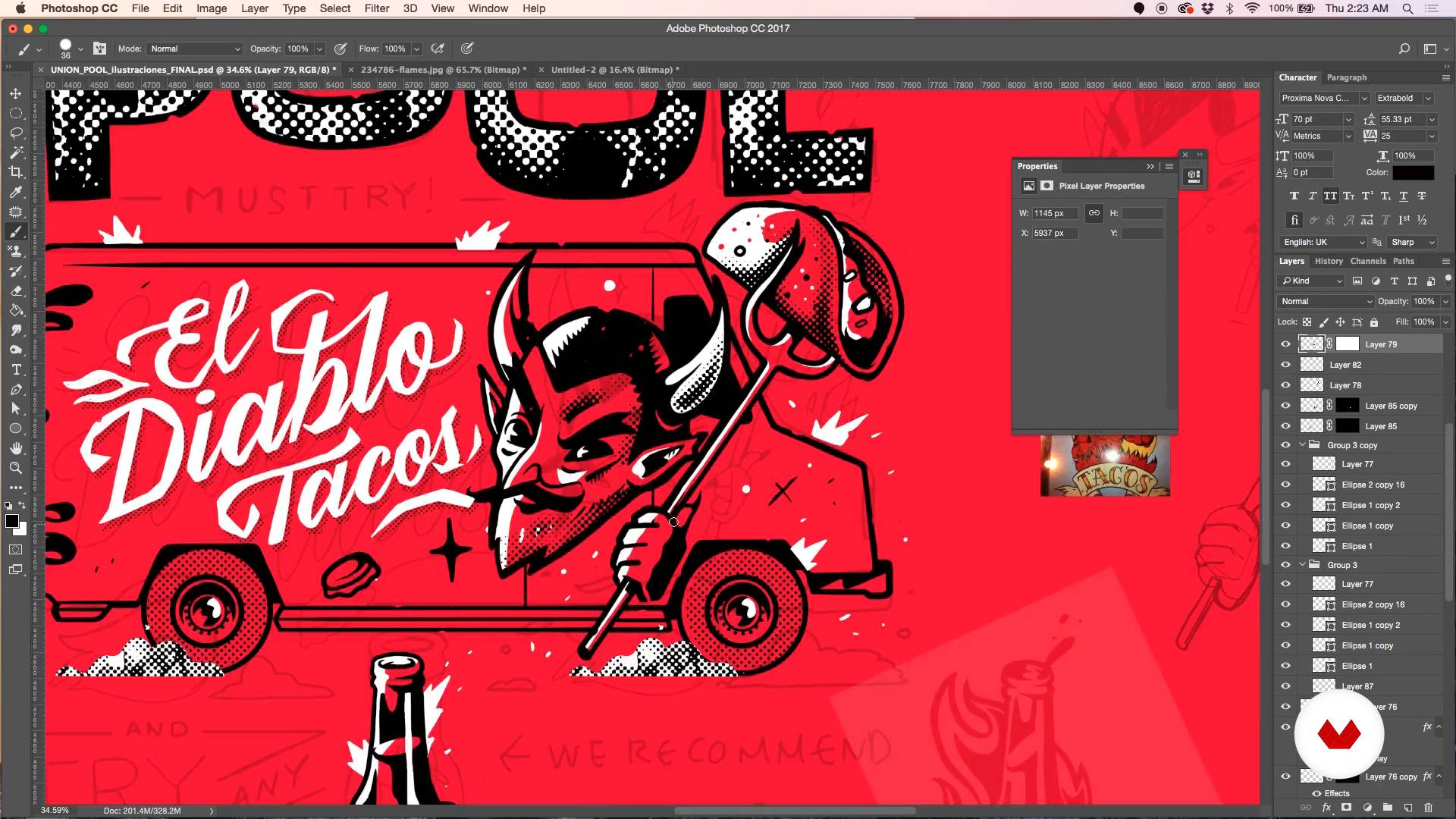The height and width of the screenshot is (819, 1456).
Task: Switch to Untitled-2 document tab
Action: (614, 70)
